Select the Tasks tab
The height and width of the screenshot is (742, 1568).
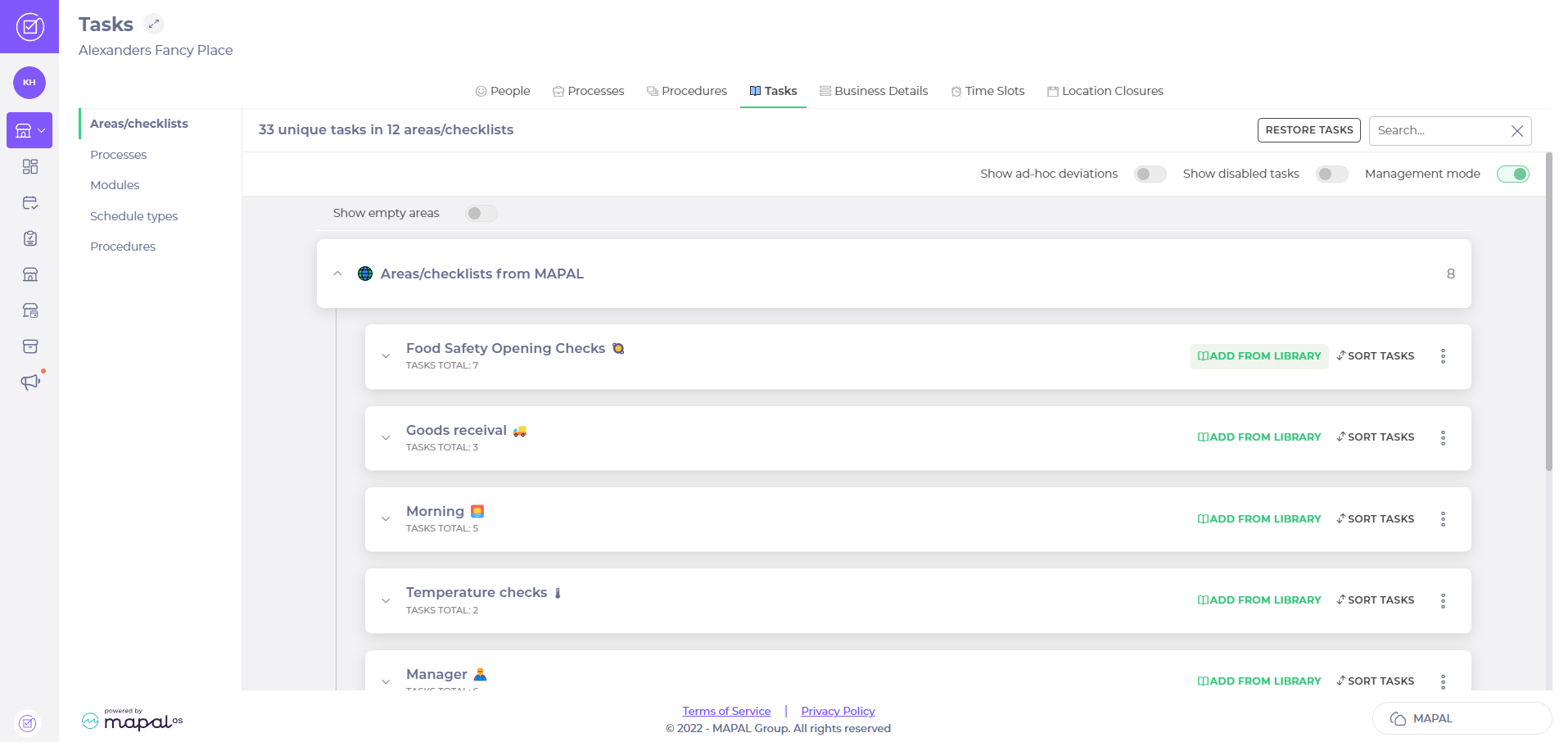click(x=773, y=91)
